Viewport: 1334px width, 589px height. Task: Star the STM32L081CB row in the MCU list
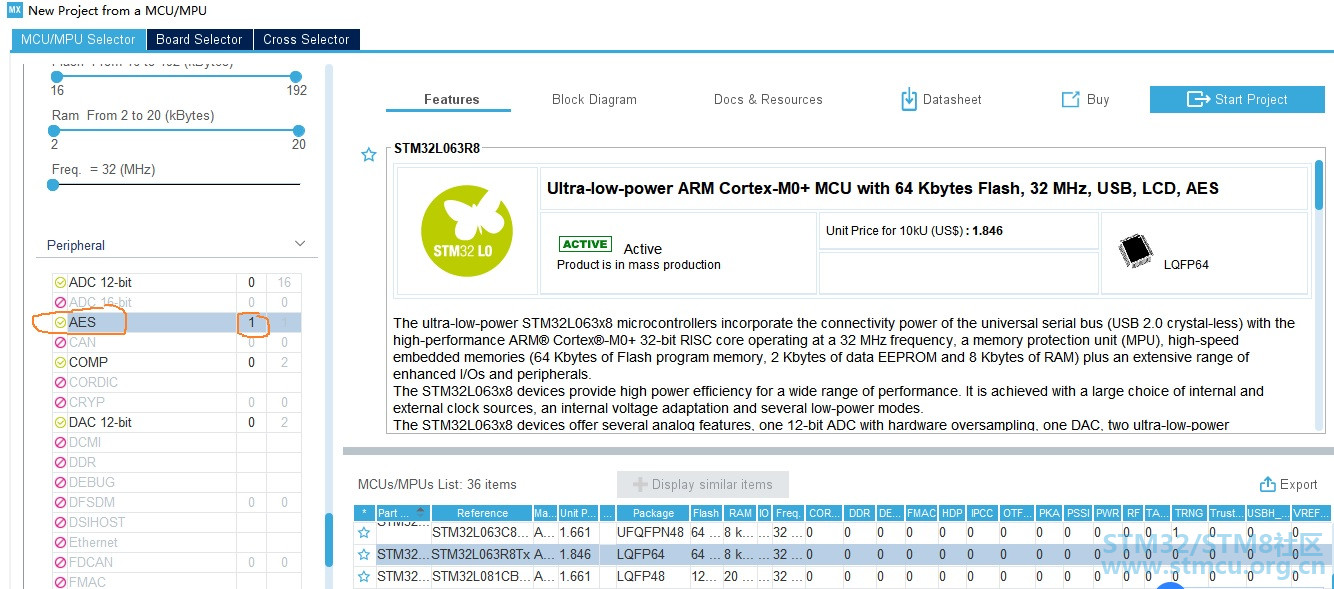point(364,576)
